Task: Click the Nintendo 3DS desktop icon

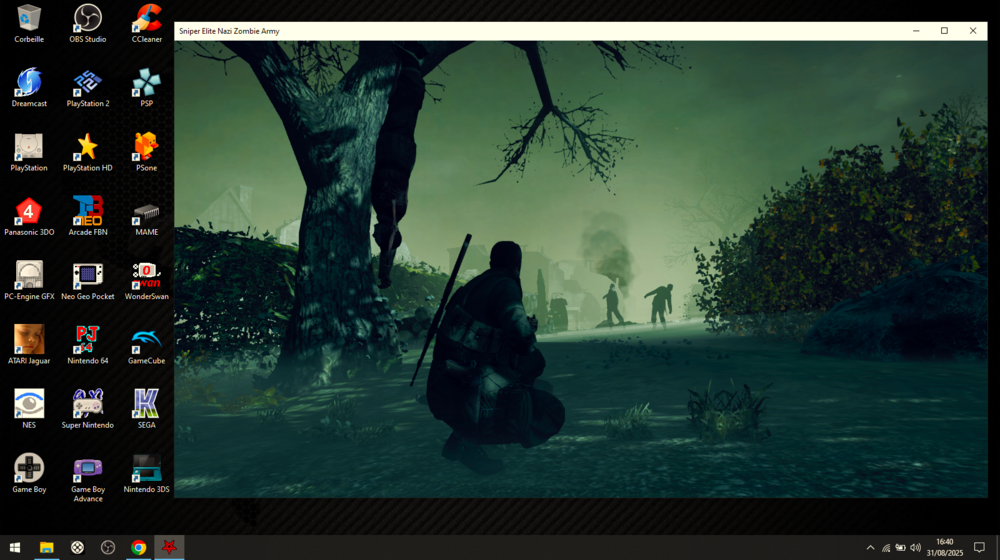Action: [x=147, y=469]
